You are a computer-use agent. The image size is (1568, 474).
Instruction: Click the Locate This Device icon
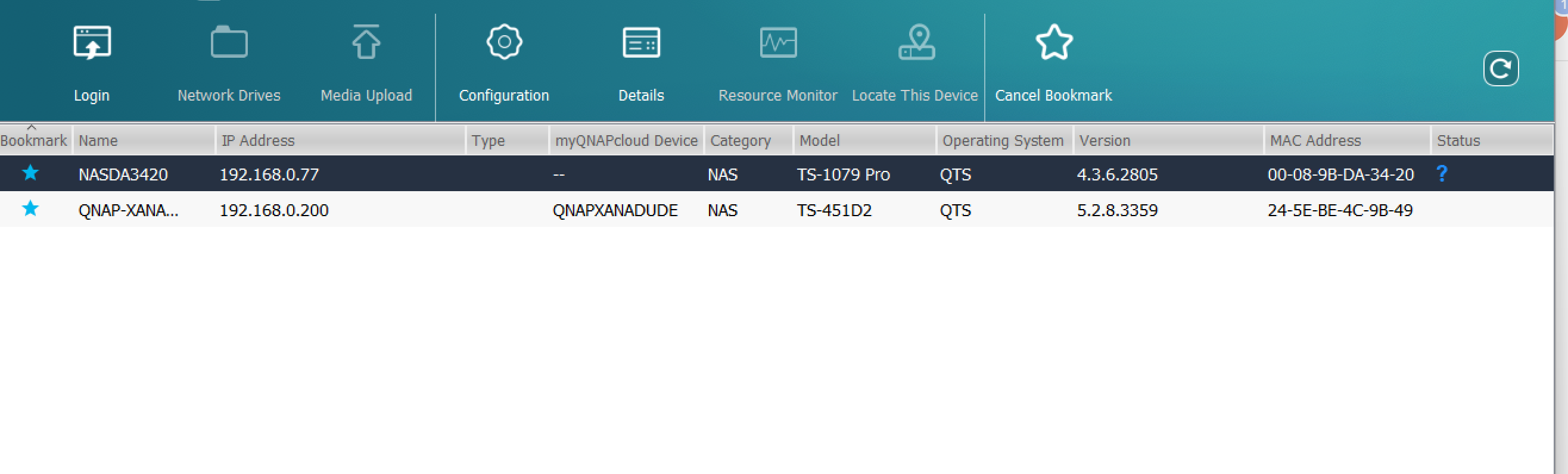click(916, 43)
